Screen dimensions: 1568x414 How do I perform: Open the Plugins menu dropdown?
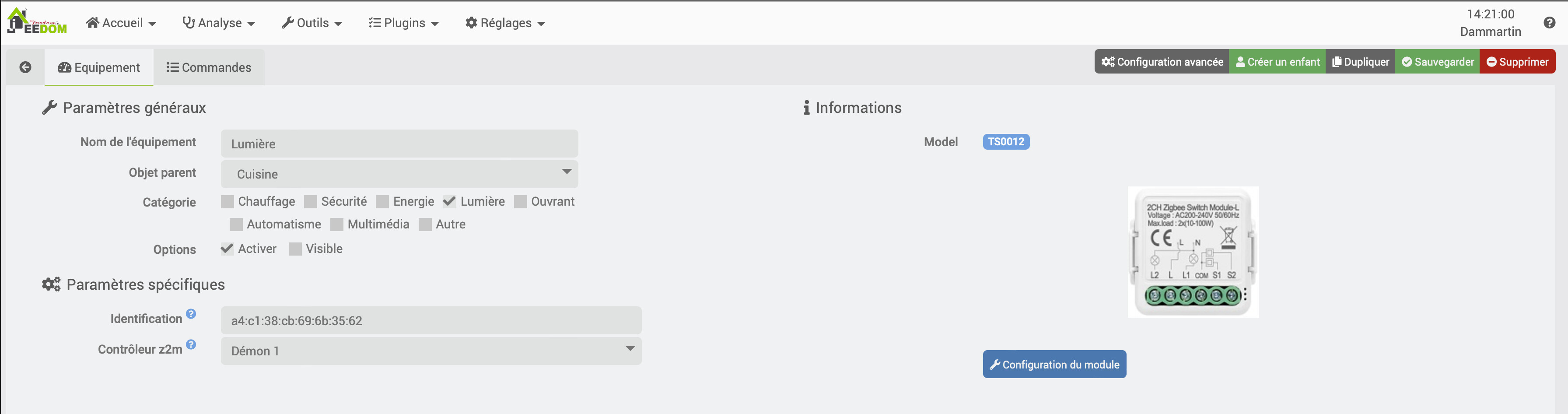pos(403,23)
